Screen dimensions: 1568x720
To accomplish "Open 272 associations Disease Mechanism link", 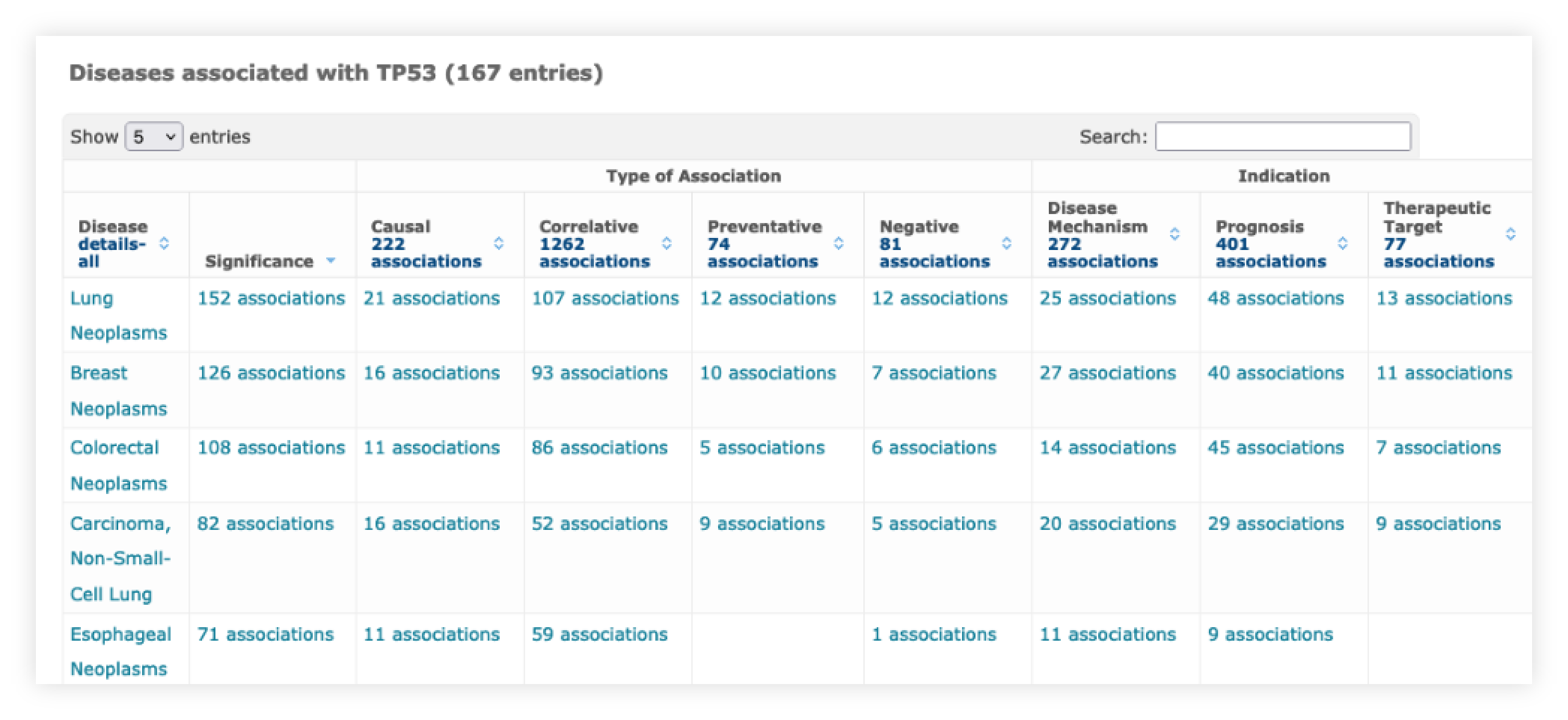I will 1102,253.
